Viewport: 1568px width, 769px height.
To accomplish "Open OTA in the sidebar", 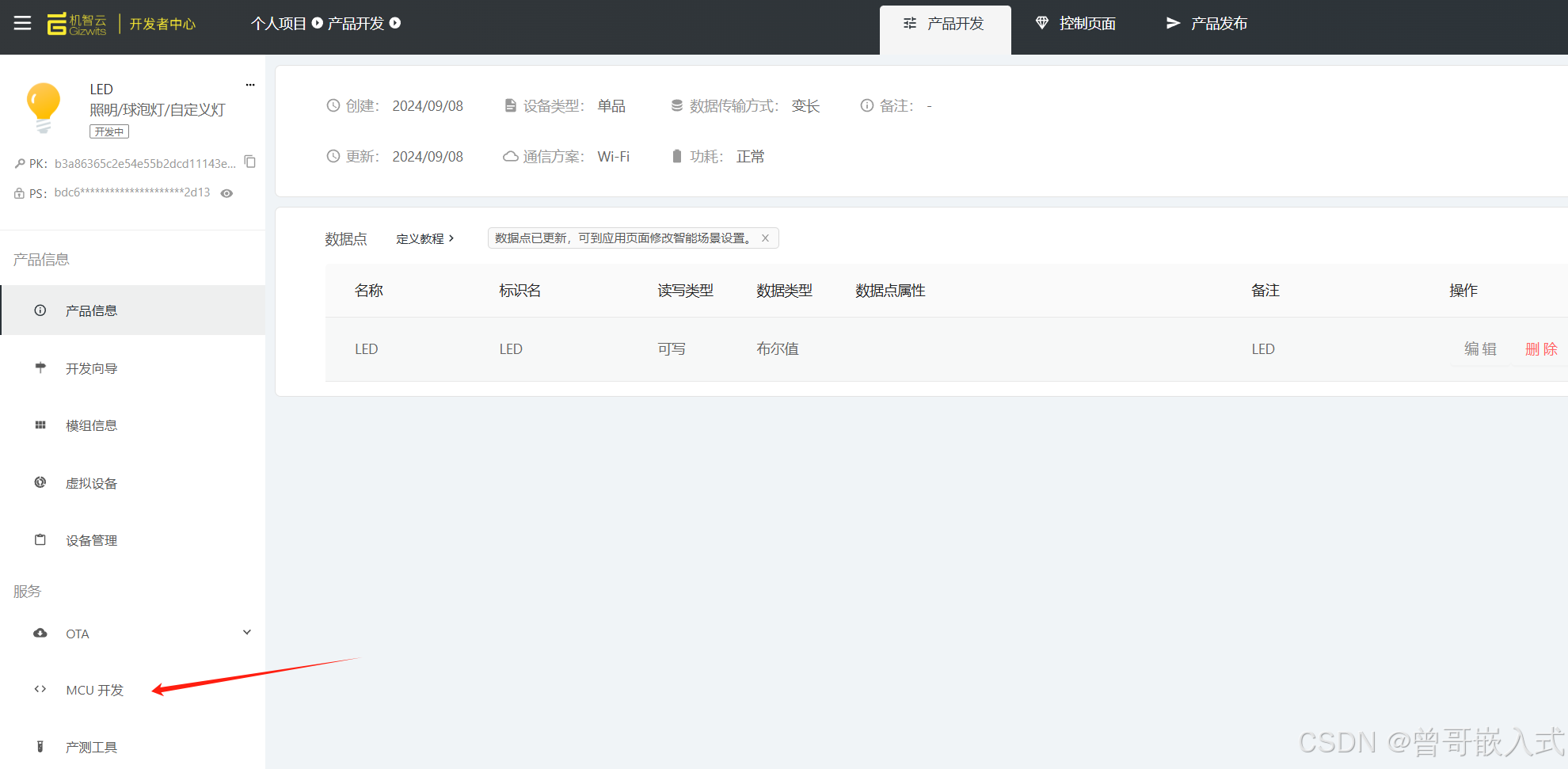I will (x=133, y=634).
